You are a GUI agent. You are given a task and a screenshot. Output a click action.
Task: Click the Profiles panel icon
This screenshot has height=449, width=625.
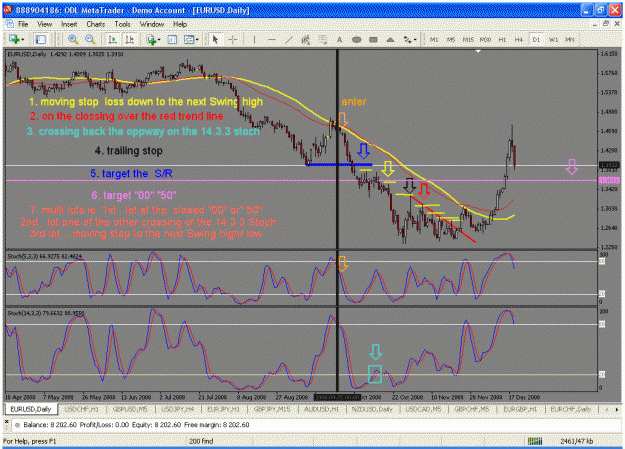(41, 39)
